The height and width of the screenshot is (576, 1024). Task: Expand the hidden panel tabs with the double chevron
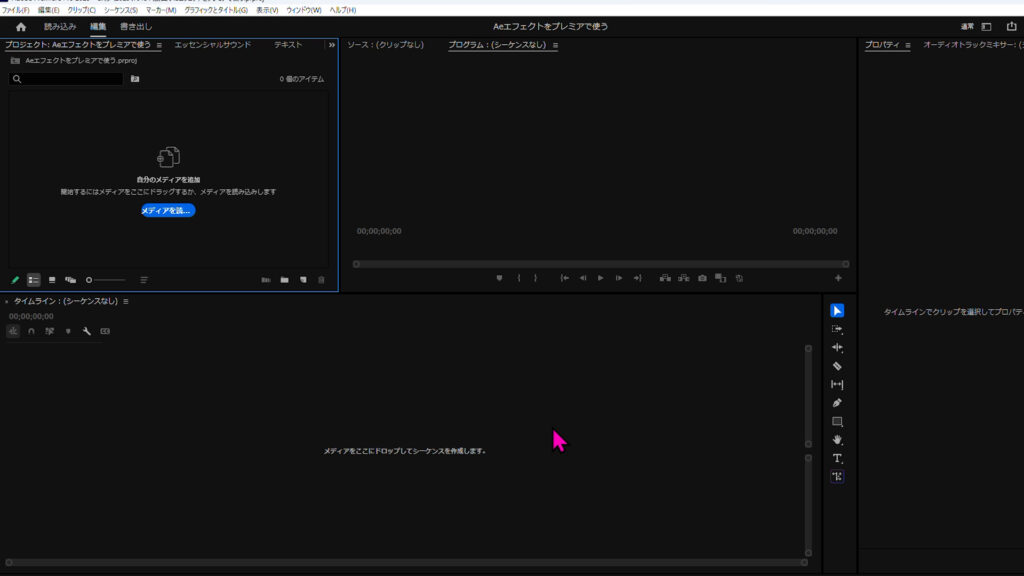tap(331, 45)
